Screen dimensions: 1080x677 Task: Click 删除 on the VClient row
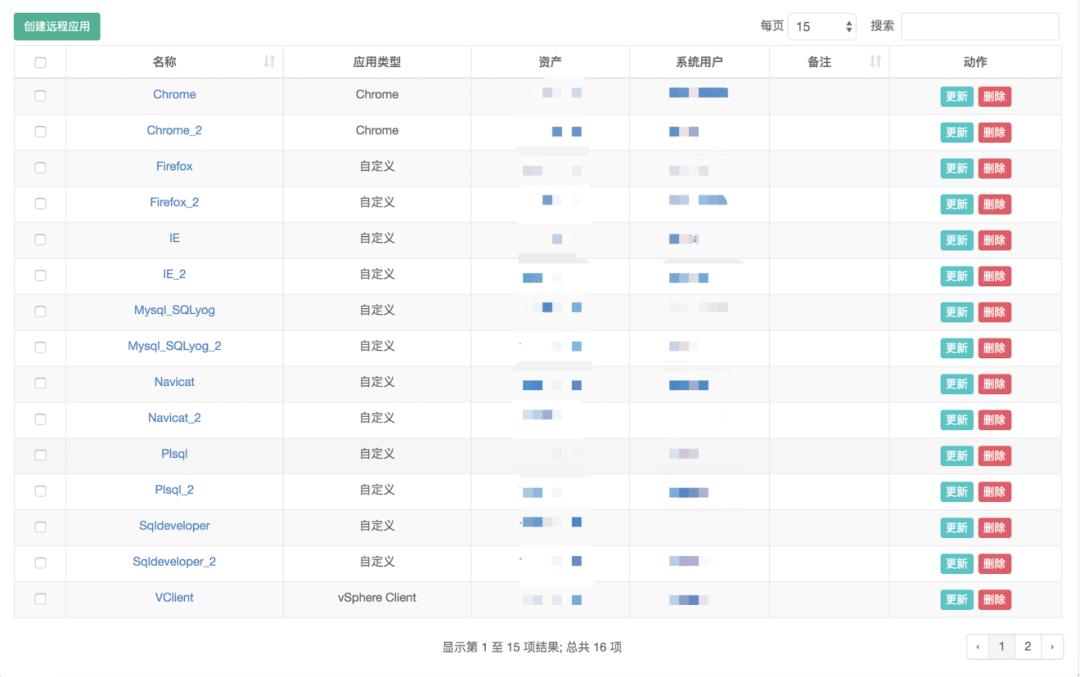[x=995, y=599]
